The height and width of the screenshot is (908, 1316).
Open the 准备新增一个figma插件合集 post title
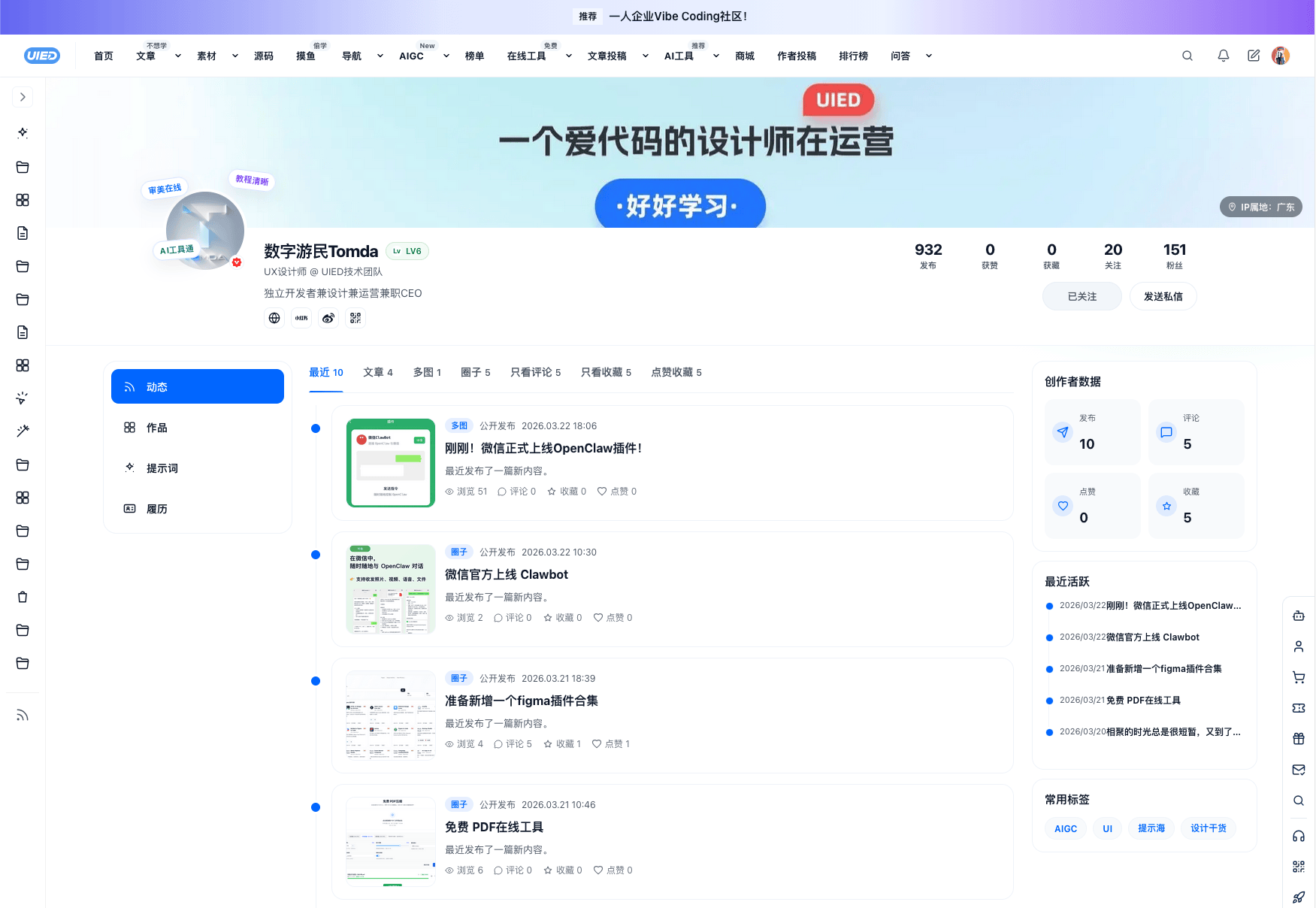(x=522, y=701)
